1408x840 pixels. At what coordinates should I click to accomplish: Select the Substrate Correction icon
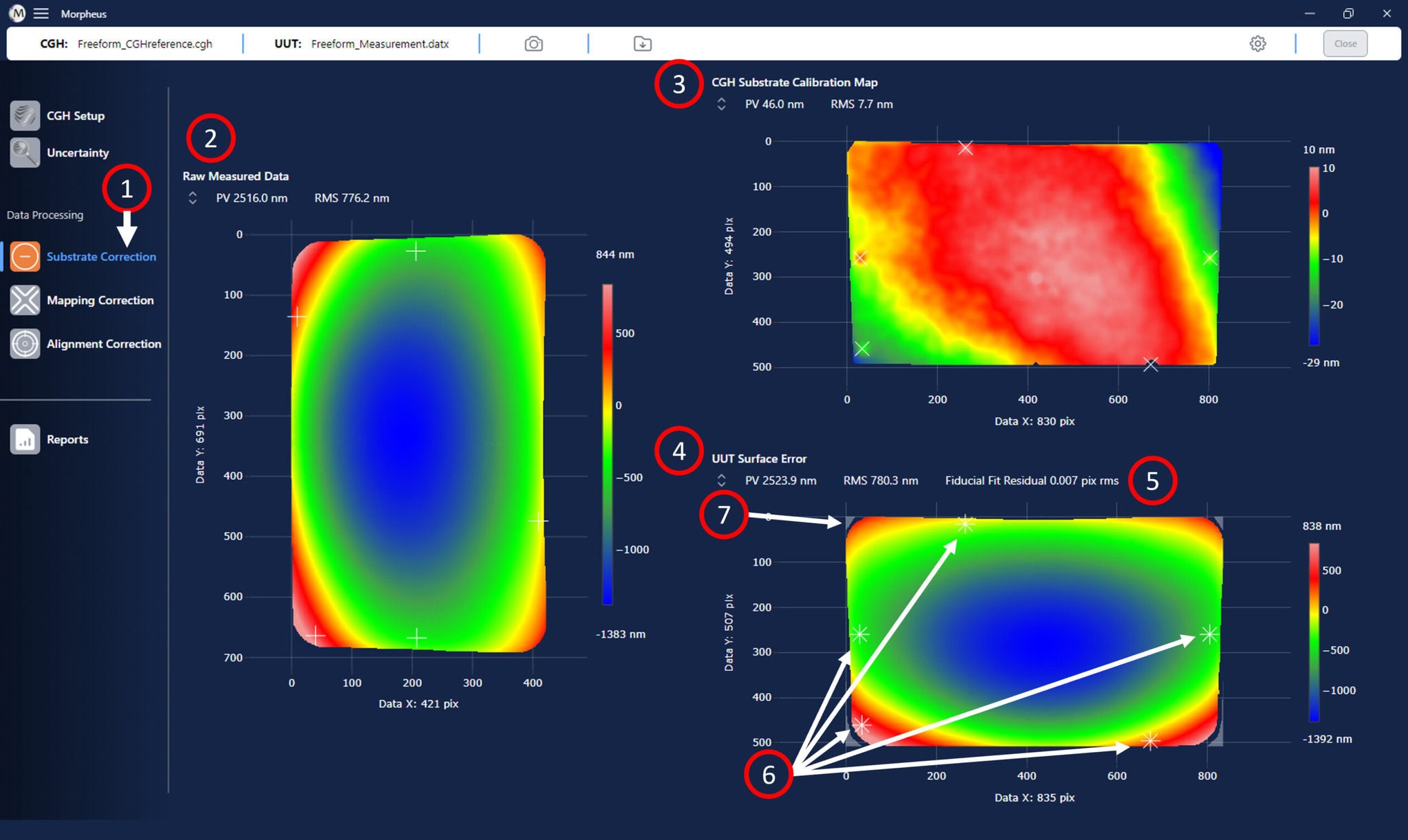click(x=25, y=256)
